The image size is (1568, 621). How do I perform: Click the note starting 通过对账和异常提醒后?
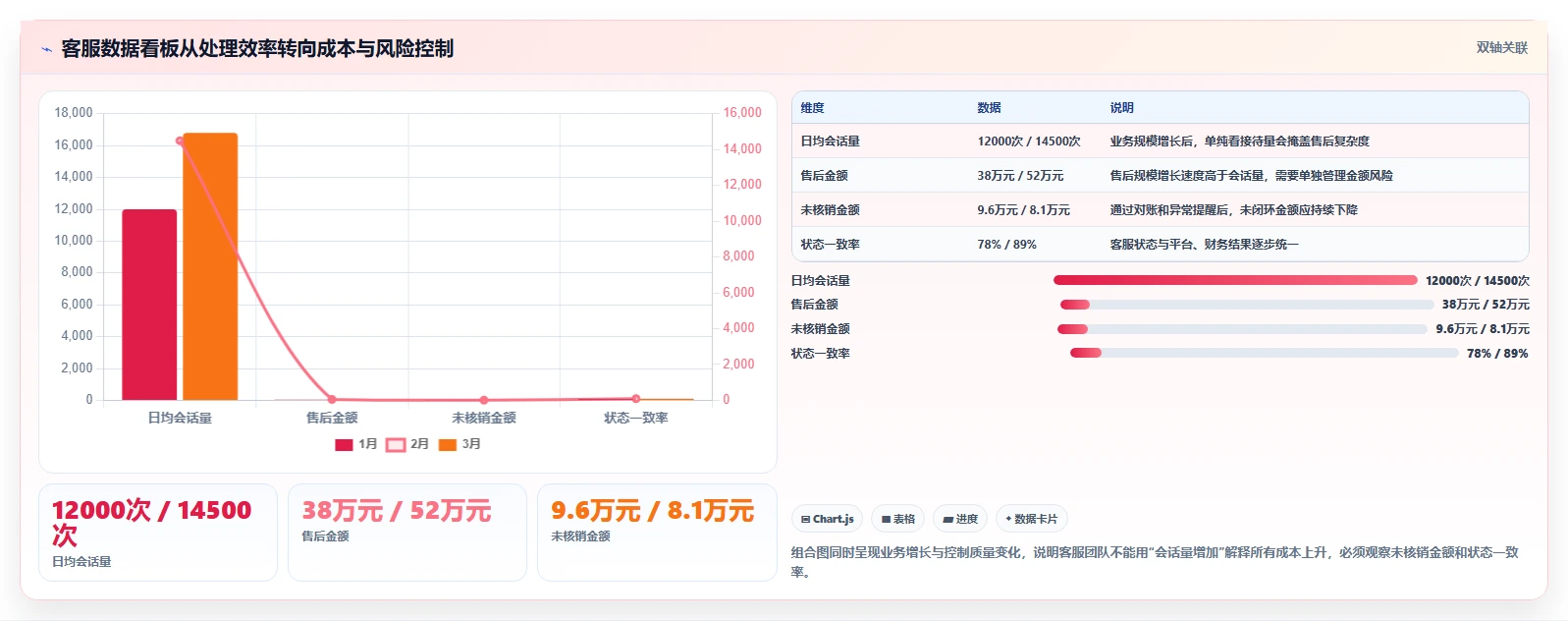(1233, 210)
